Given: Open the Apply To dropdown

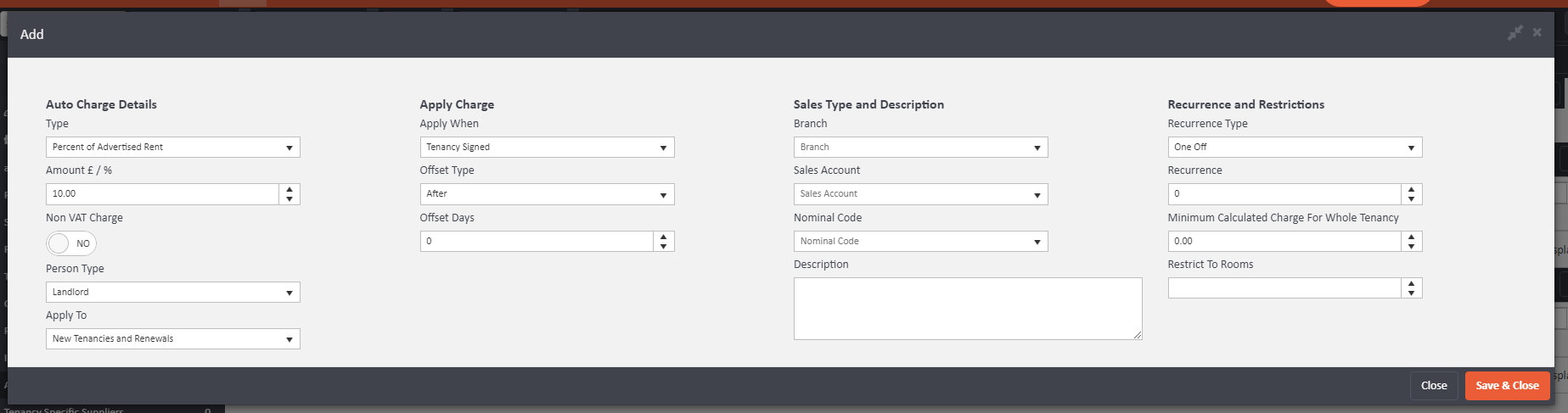Looking at the screenshot, I should click(x=172, y=339).
